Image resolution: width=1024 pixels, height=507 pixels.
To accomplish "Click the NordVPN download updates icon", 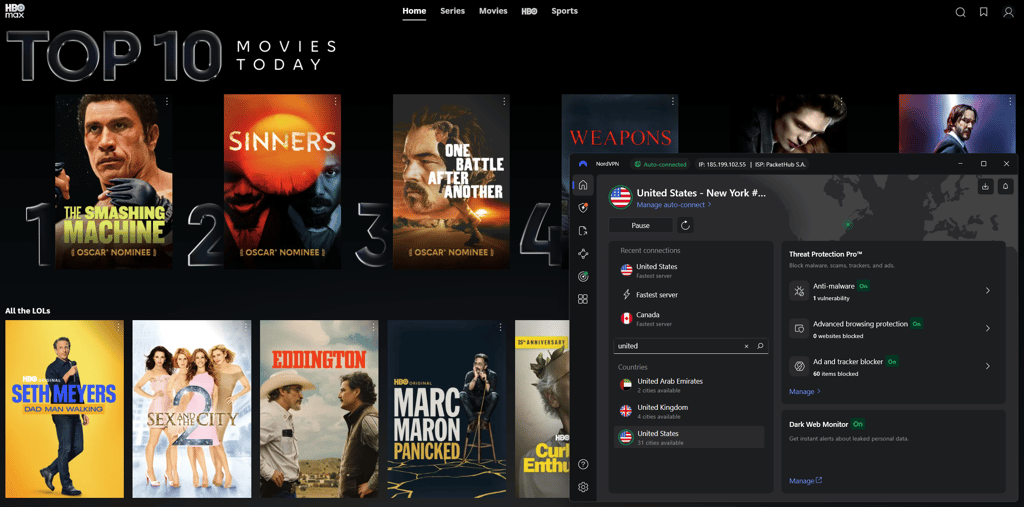I will pyautogui.click(x=985, y=186).
